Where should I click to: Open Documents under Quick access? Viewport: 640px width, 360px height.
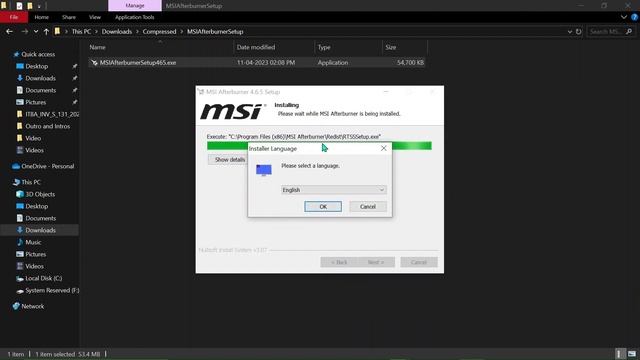click(40, 90)
